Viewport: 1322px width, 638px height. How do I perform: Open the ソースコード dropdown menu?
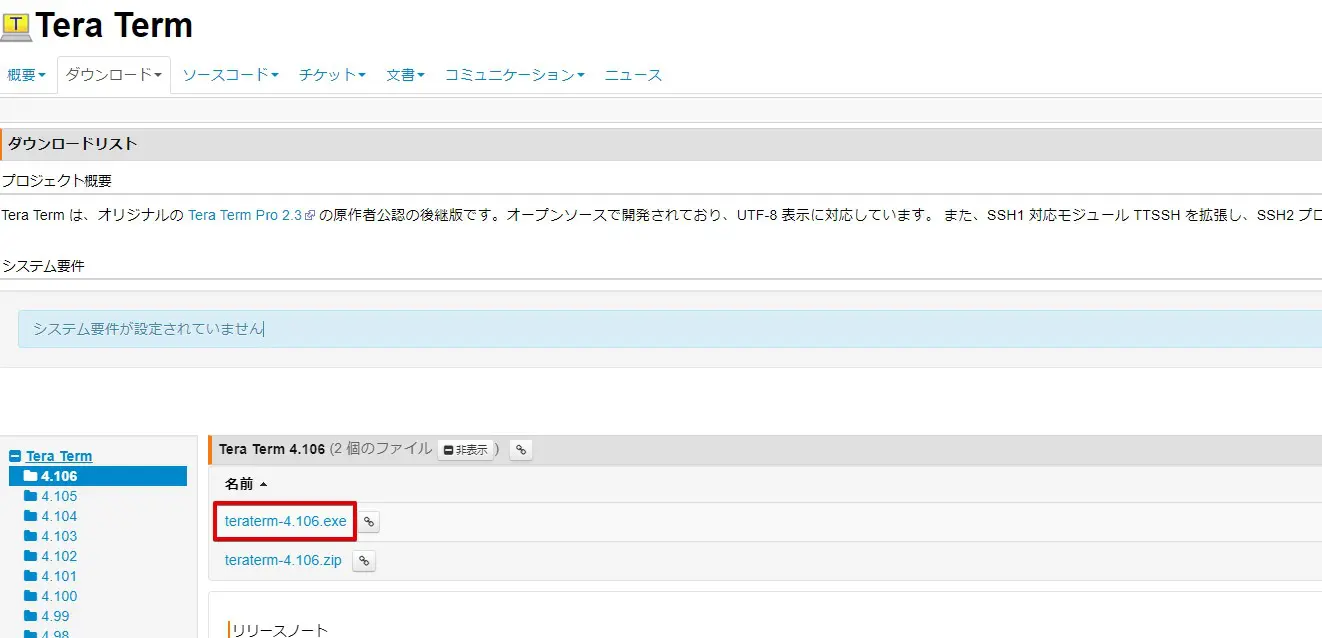pos(230,75)
